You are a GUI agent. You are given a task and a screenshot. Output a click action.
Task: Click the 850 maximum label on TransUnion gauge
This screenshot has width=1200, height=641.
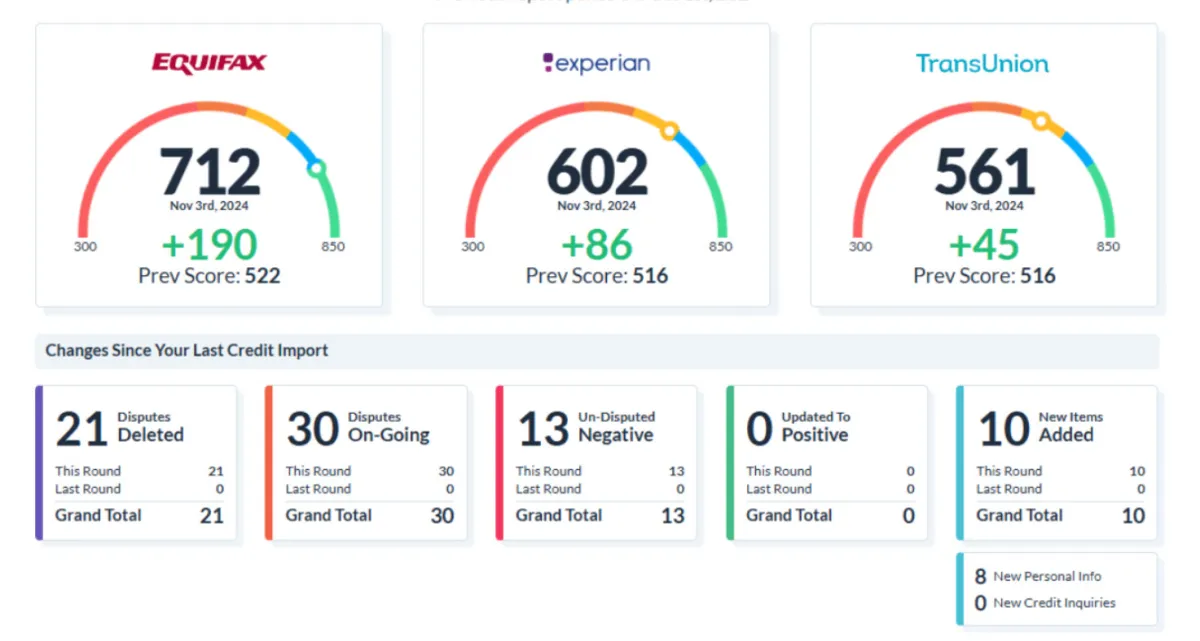1108,247
